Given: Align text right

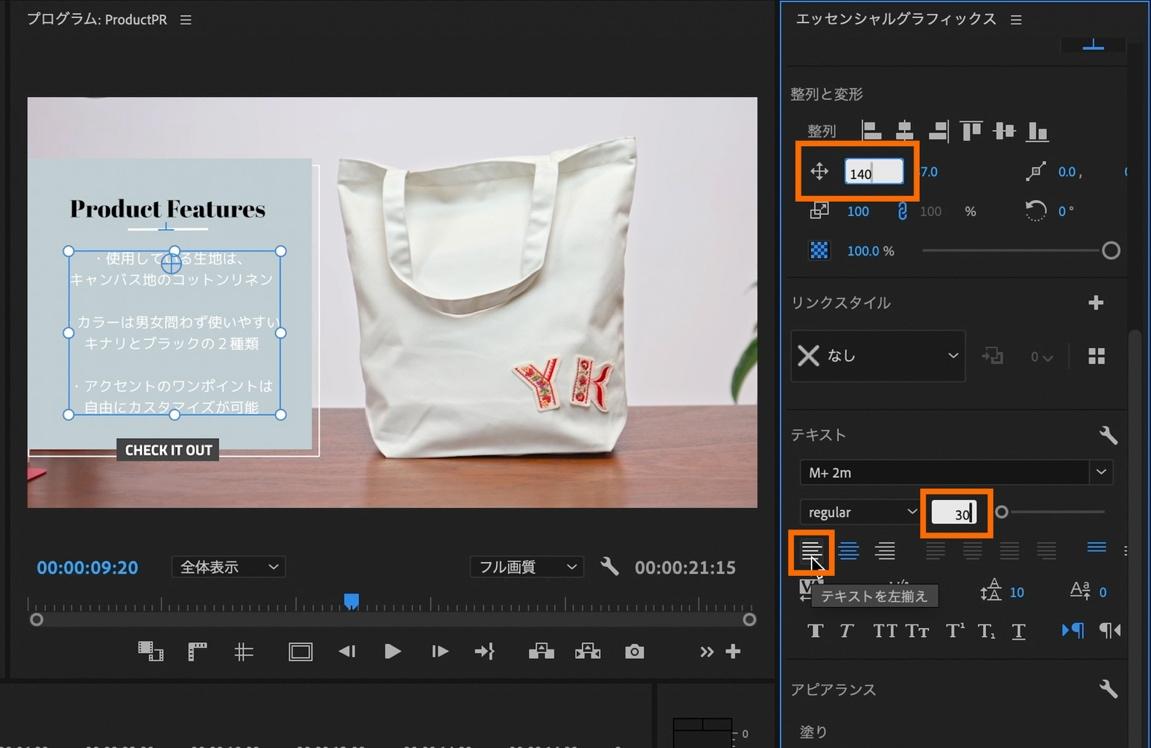Looking at the screenshot, I should (x=885, y=550).
